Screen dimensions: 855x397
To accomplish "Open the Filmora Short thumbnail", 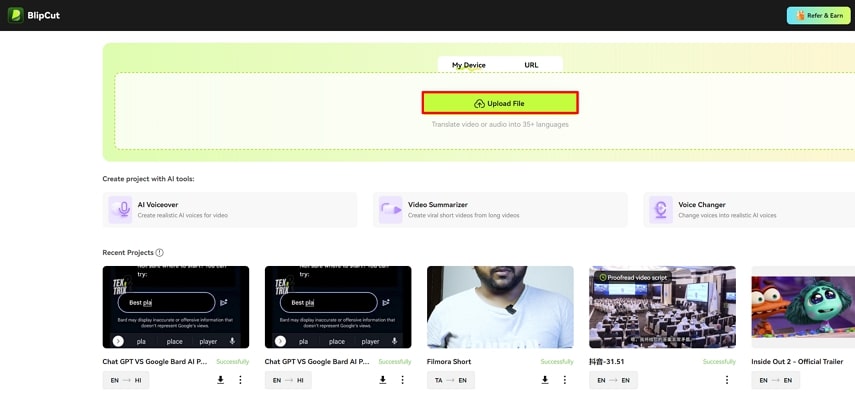I will (500, 307).
